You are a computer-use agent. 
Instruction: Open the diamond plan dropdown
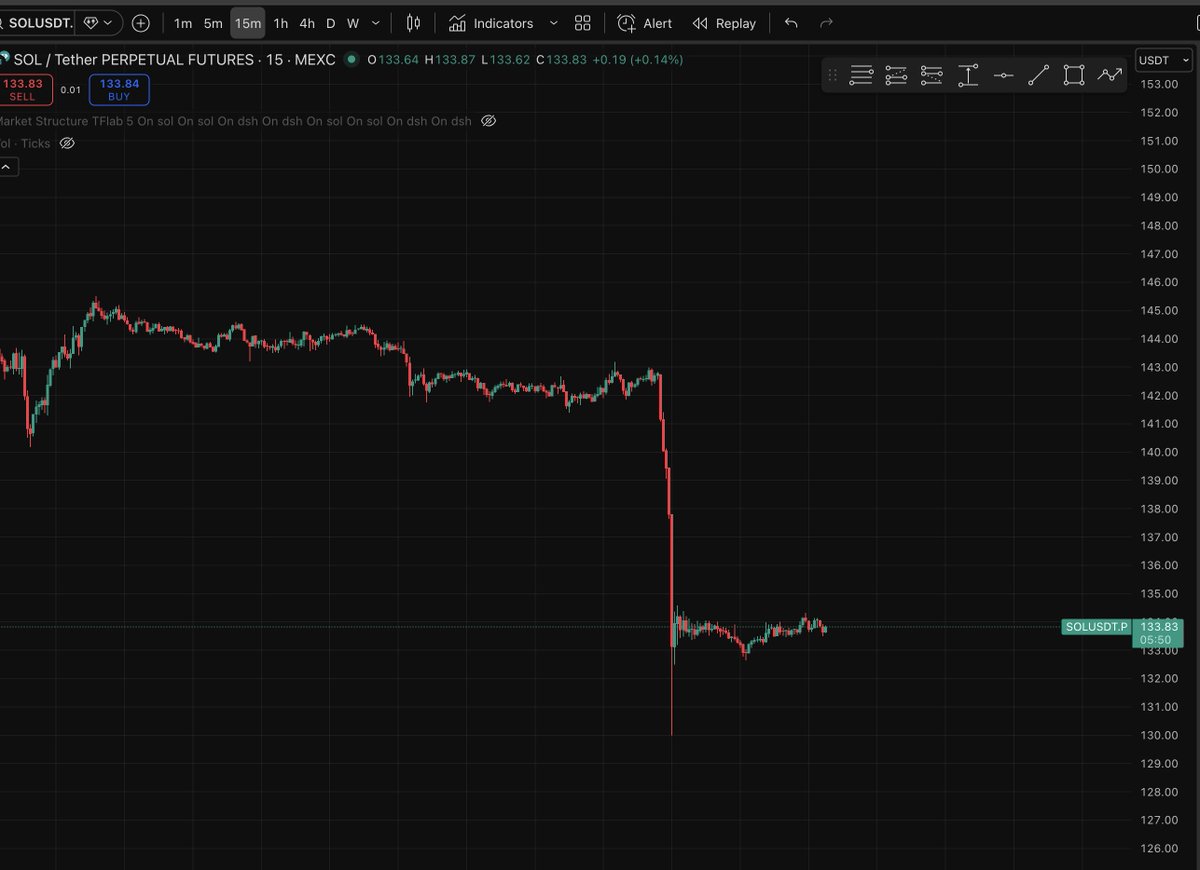click(x=100, y=22)
